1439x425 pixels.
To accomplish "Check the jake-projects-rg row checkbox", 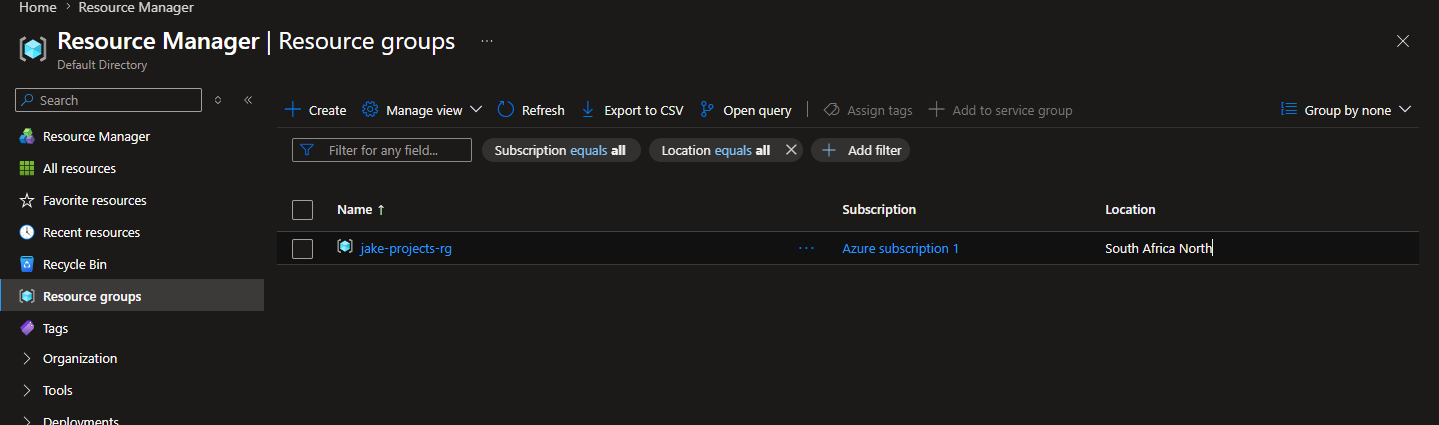I will click(302, 248).
